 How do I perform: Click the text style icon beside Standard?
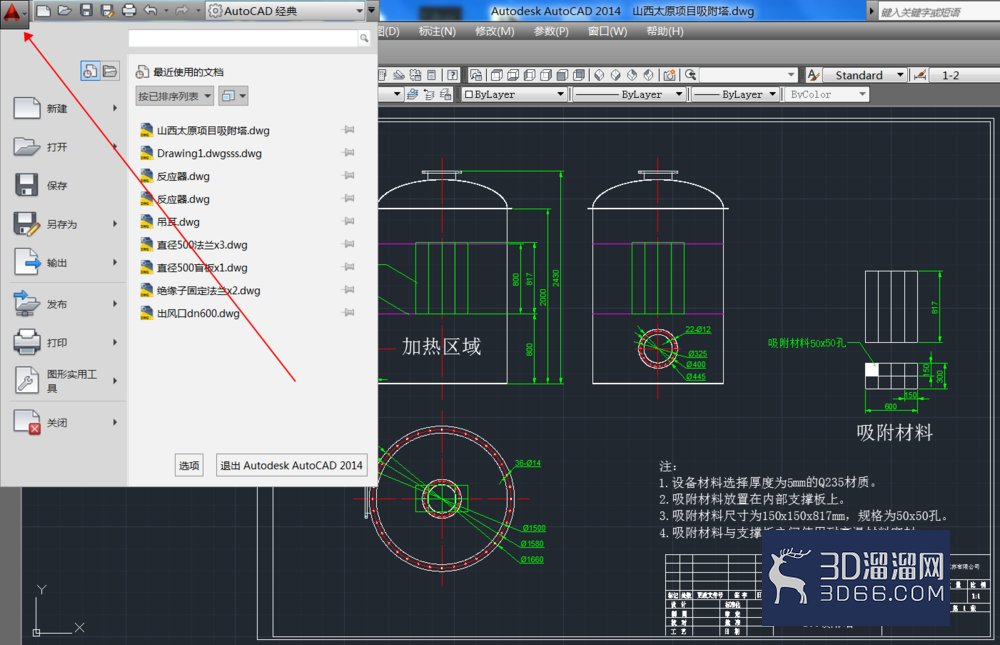(x=812, y=75)
